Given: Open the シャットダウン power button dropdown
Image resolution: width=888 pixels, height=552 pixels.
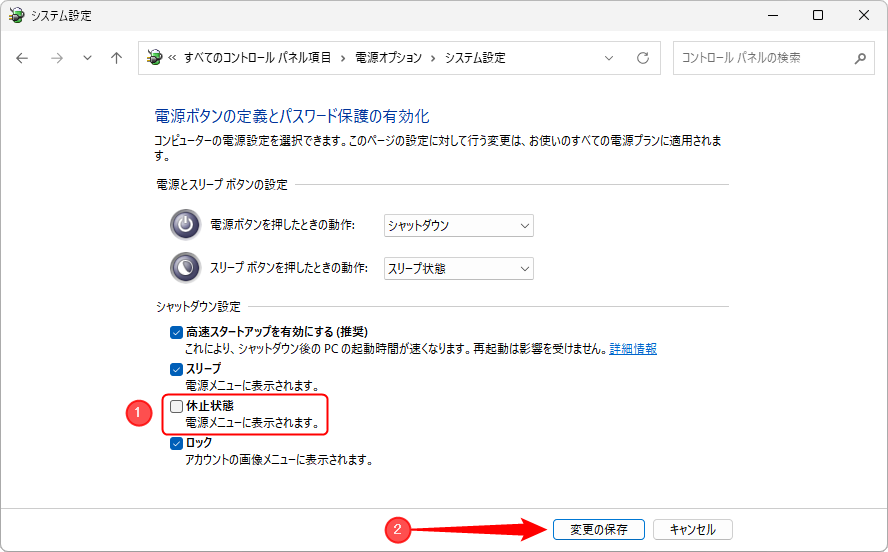Looking at the screenshot, I should pos(459,225).
